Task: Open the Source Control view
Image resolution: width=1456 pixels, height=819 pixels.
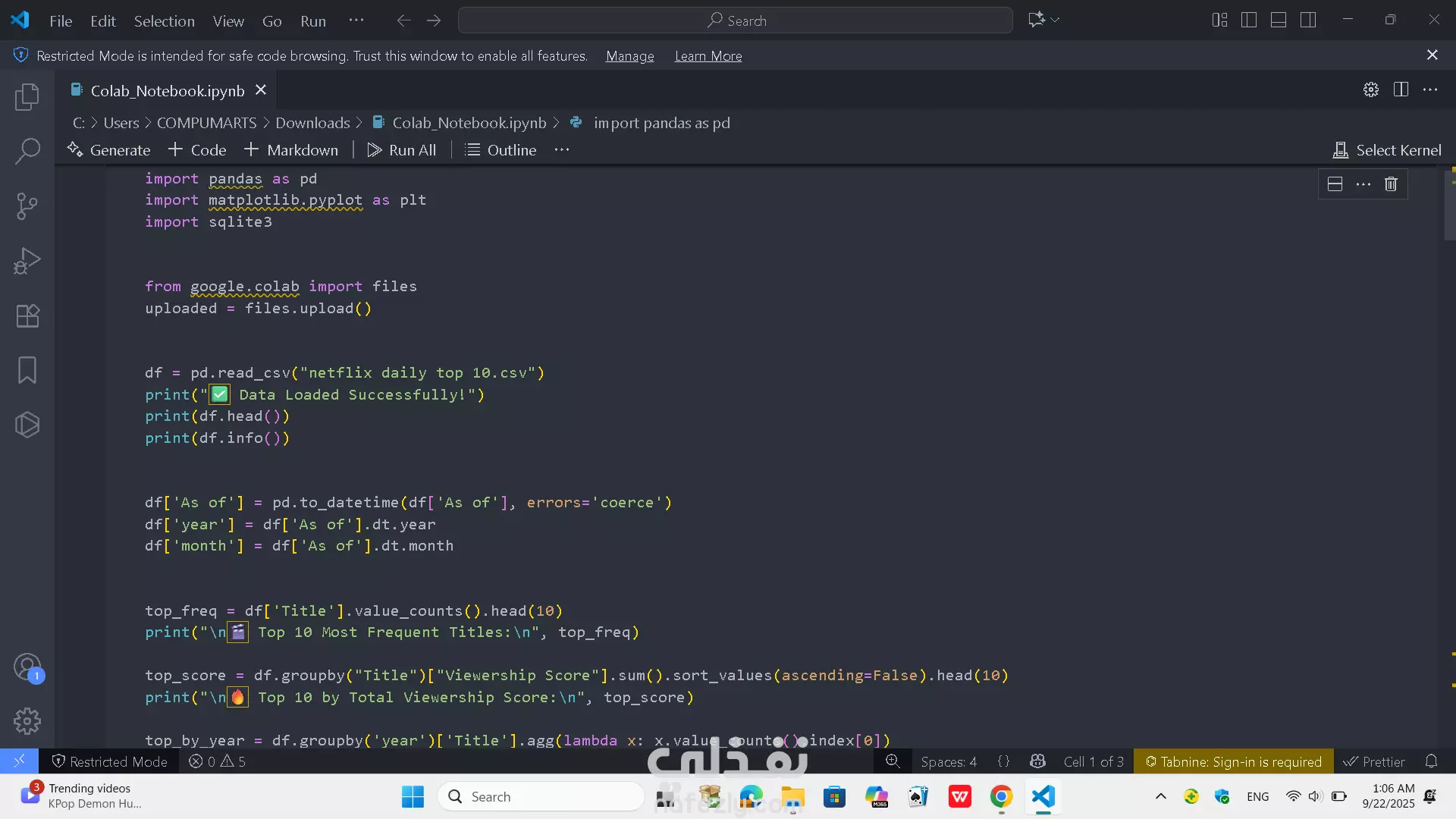Action: tap(27, 206)
